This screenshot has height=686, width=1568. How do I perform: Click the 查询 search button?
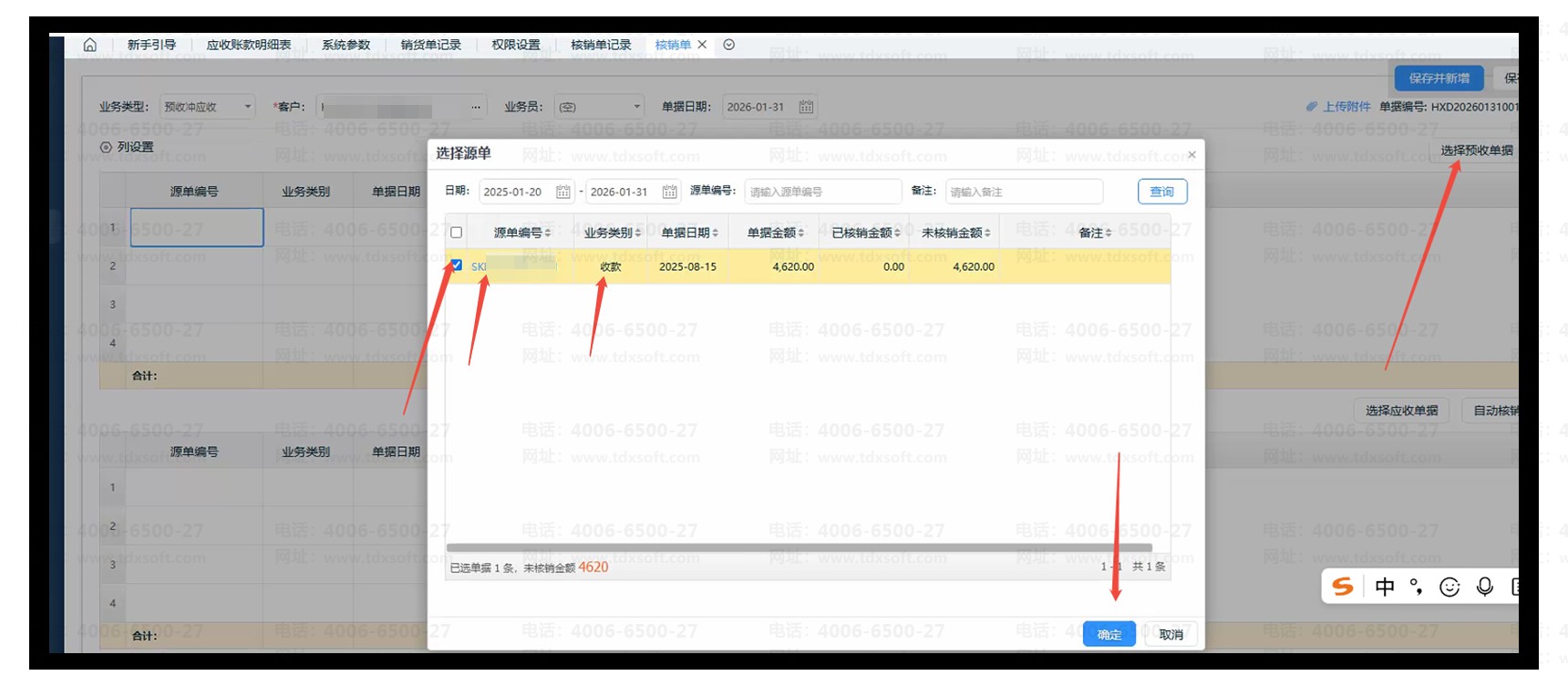[x=1161, y=192]
